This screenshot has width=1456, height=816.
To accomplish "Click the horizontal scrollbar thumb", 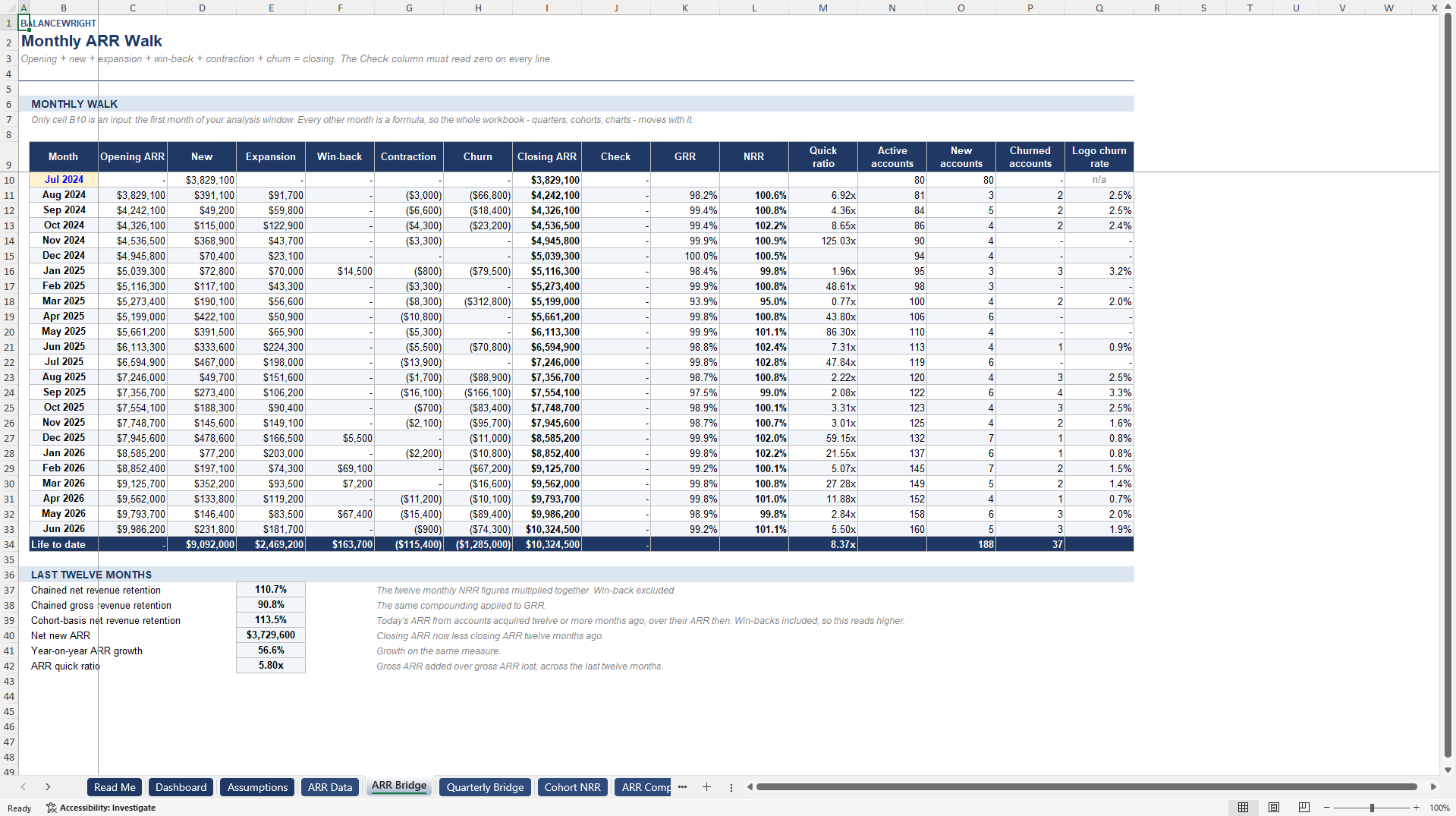I will (1086, 787).
